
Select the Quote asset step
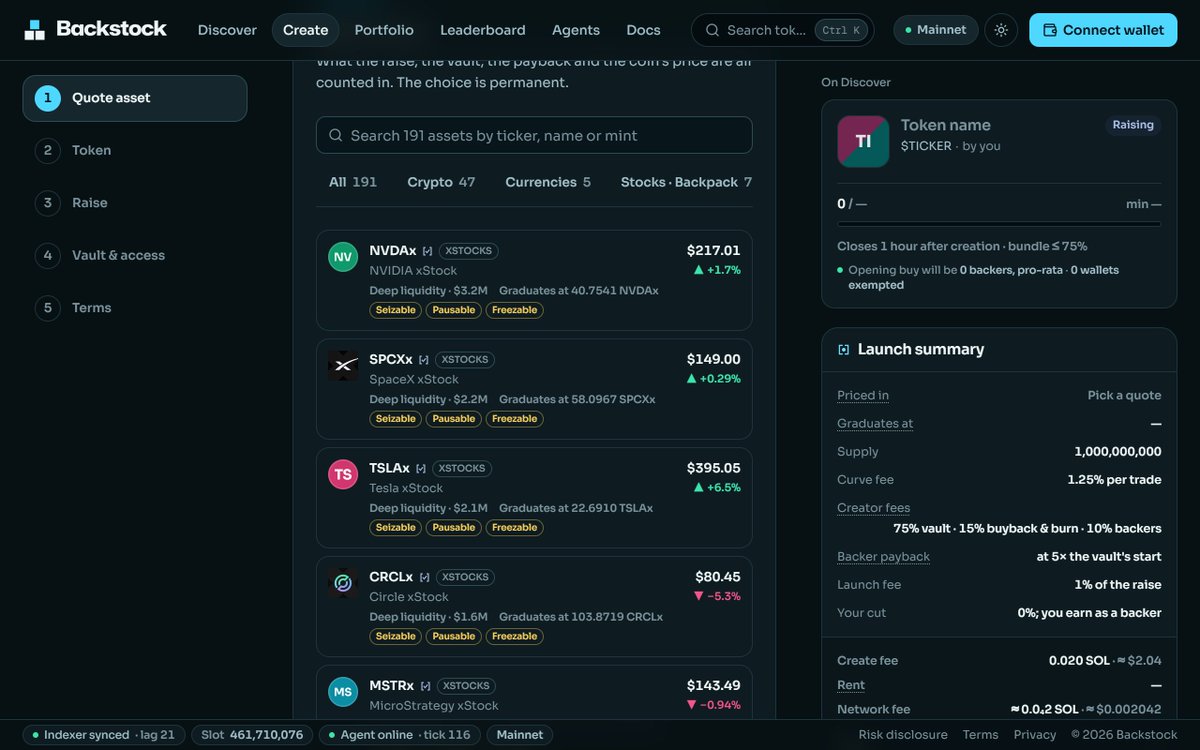(135, 98)
